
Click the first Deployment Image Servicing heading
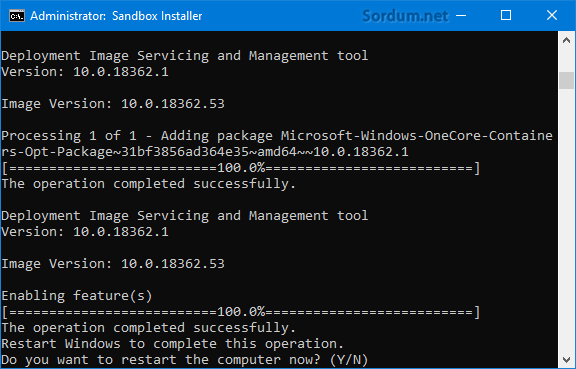click(185, 55)
